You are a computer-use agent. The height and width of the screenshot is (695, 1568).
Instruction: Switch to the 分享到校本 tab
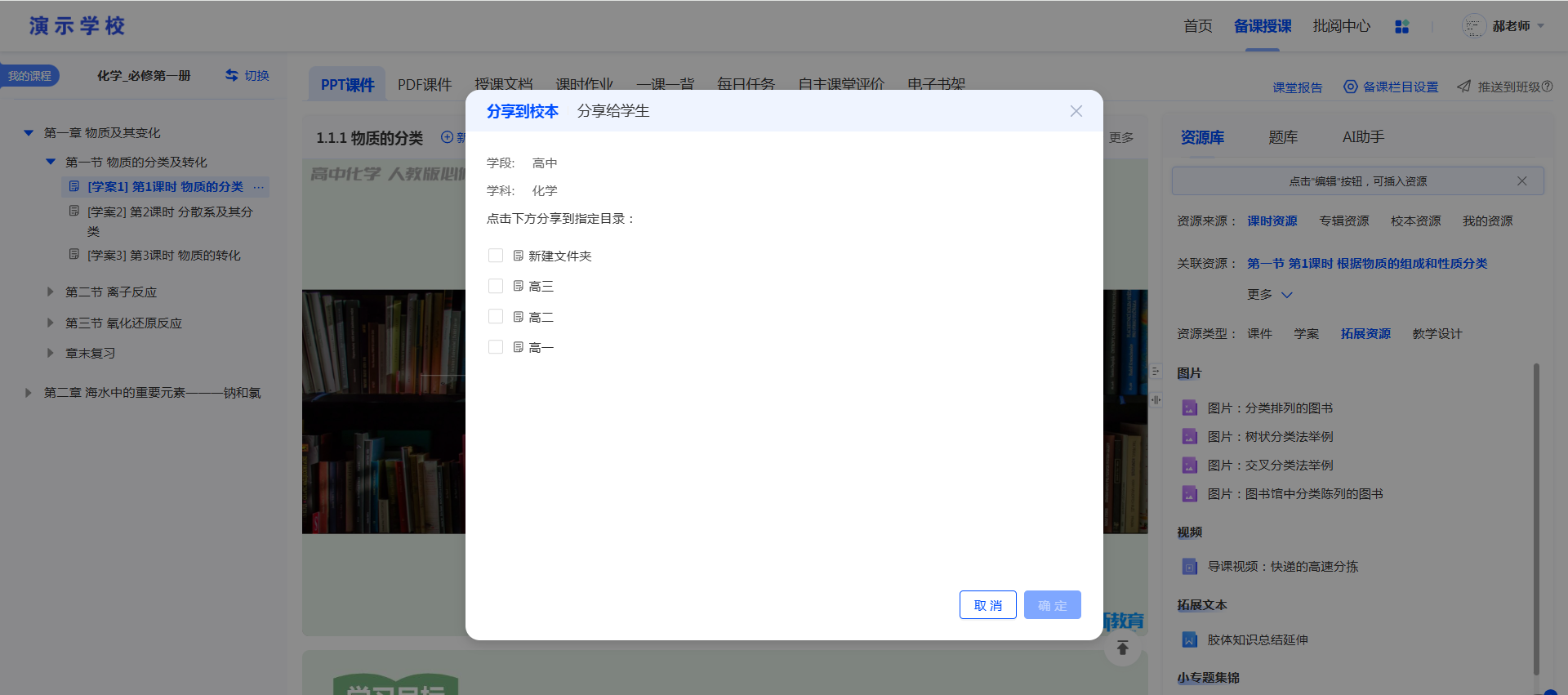point(523,111)
